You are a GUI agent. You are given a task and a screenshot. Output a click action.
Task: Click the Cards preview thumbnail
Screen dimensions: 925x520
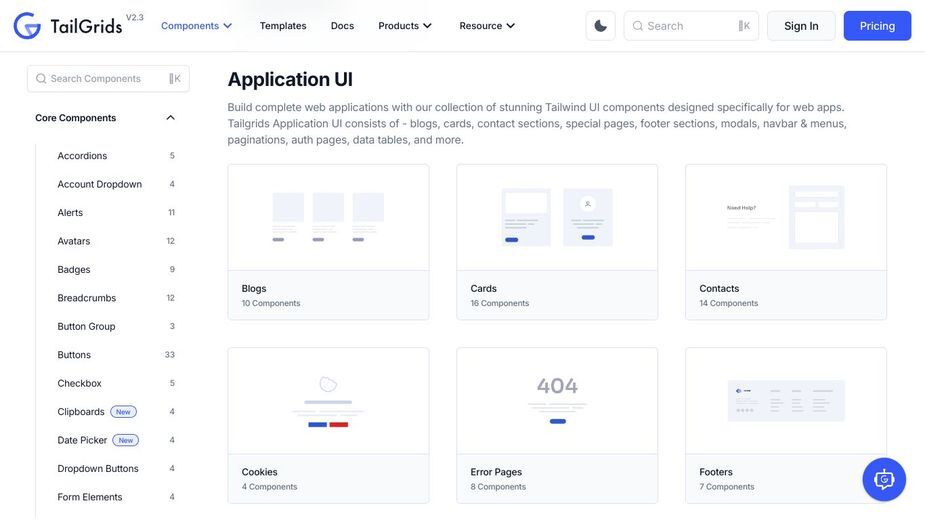(557, 217)
